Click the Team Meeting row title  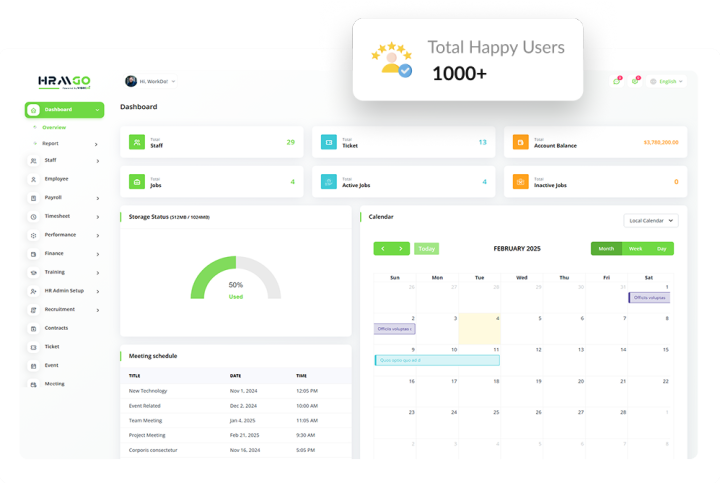click(146, 421)
